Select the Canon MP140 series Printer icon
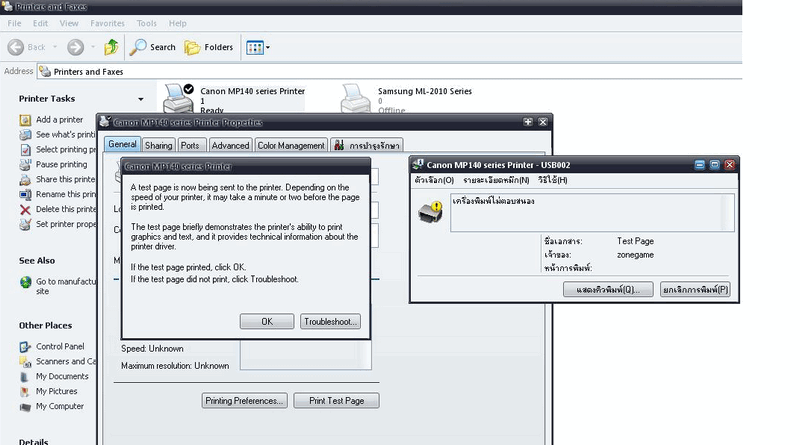 click(178, 98)
